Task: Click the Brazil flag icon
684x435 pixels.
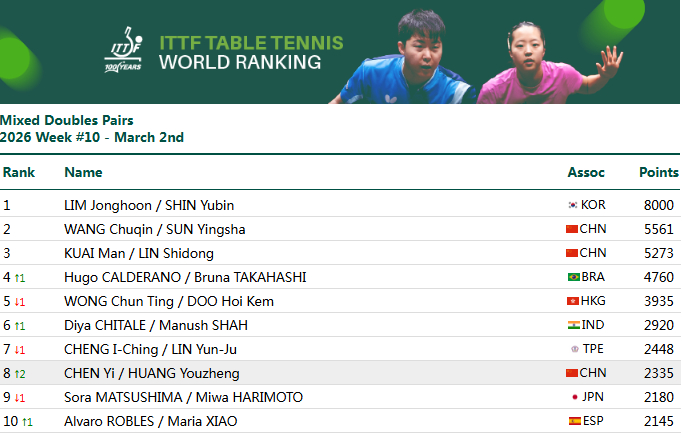Action: (573, 277)
